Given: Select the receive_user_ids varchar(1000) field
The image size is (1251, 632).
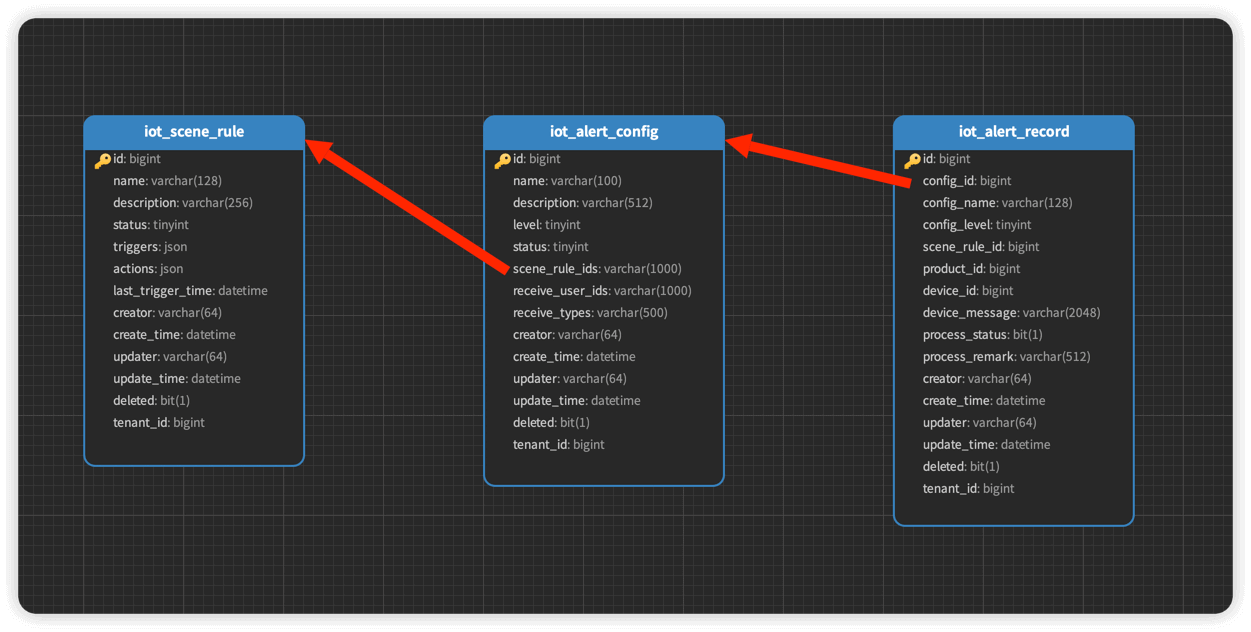Looking at the screenshot, I should [602, 291].
